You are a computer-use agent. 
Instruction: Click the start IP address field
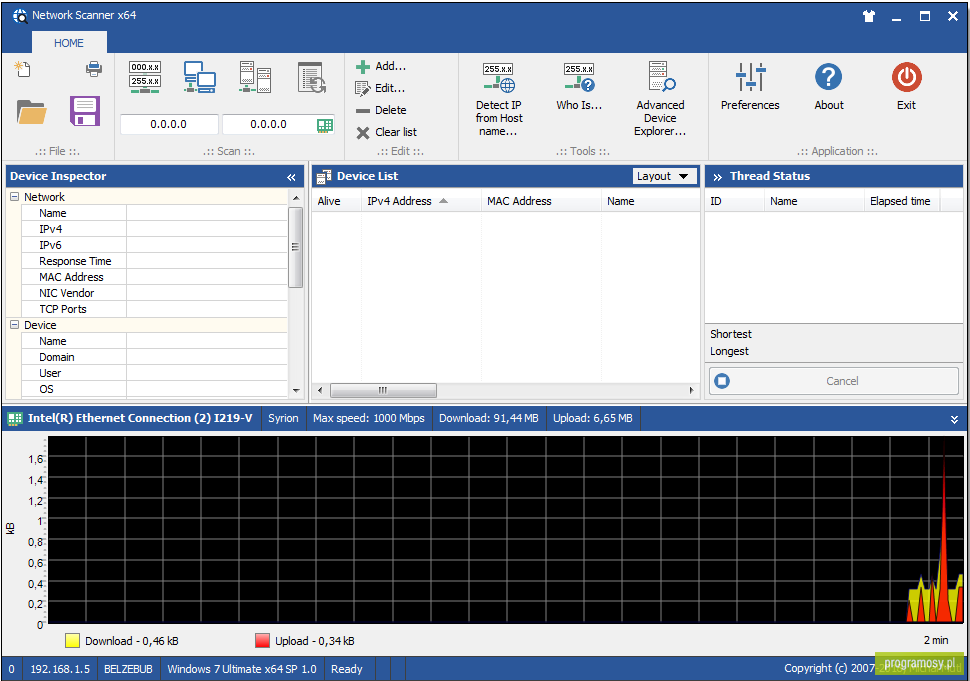pos(169,124)
